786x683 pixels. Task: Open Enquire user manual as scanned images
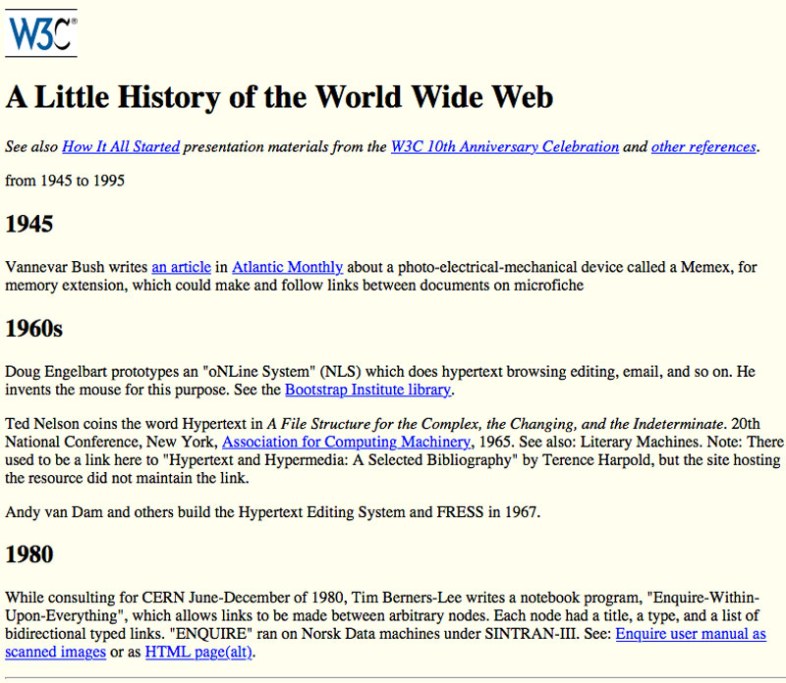pos(691,633)
